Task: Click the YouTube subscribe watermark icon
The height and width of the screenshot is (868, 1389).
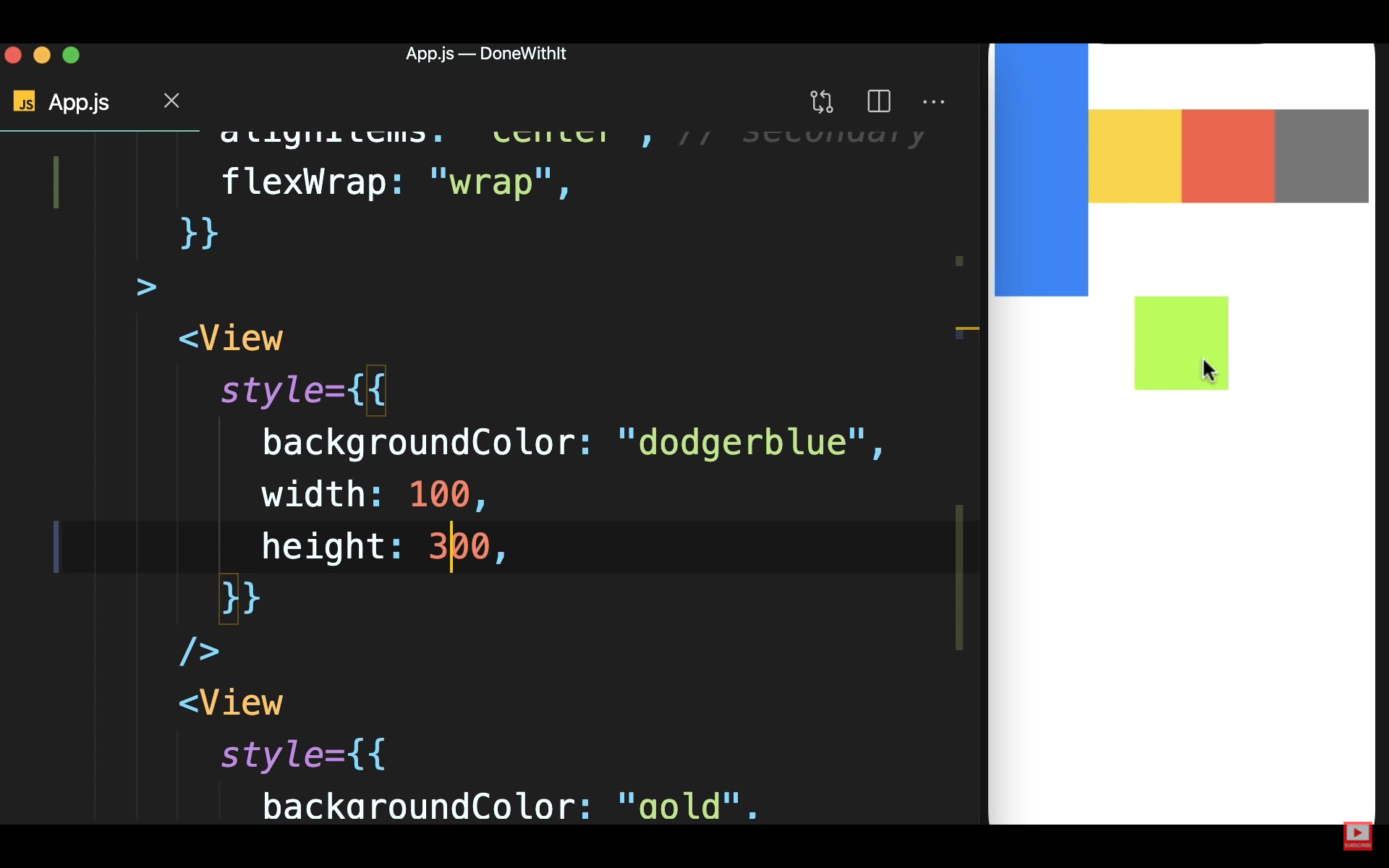Action: coord(1357,835)
